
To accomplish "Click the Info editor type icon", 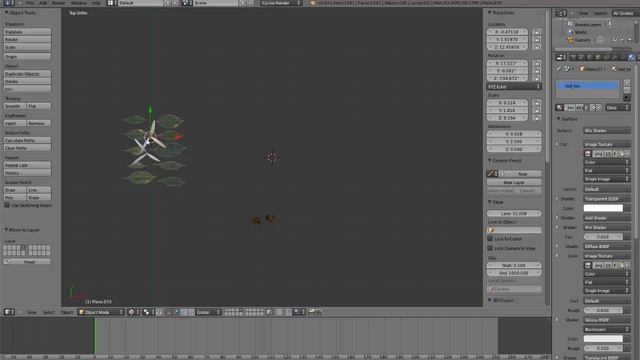I will [x=9, y=3].
